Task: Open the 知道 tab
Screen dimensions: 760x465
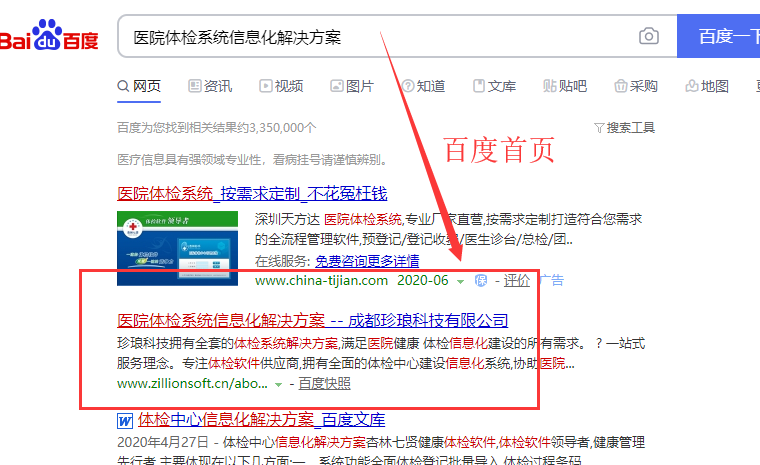Action: [x=424, y=86]
